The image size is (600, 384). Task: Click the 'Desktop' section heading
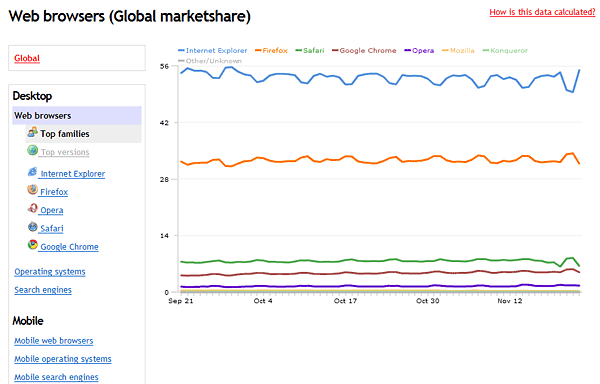pyautogui.click(x=32, y=96)
